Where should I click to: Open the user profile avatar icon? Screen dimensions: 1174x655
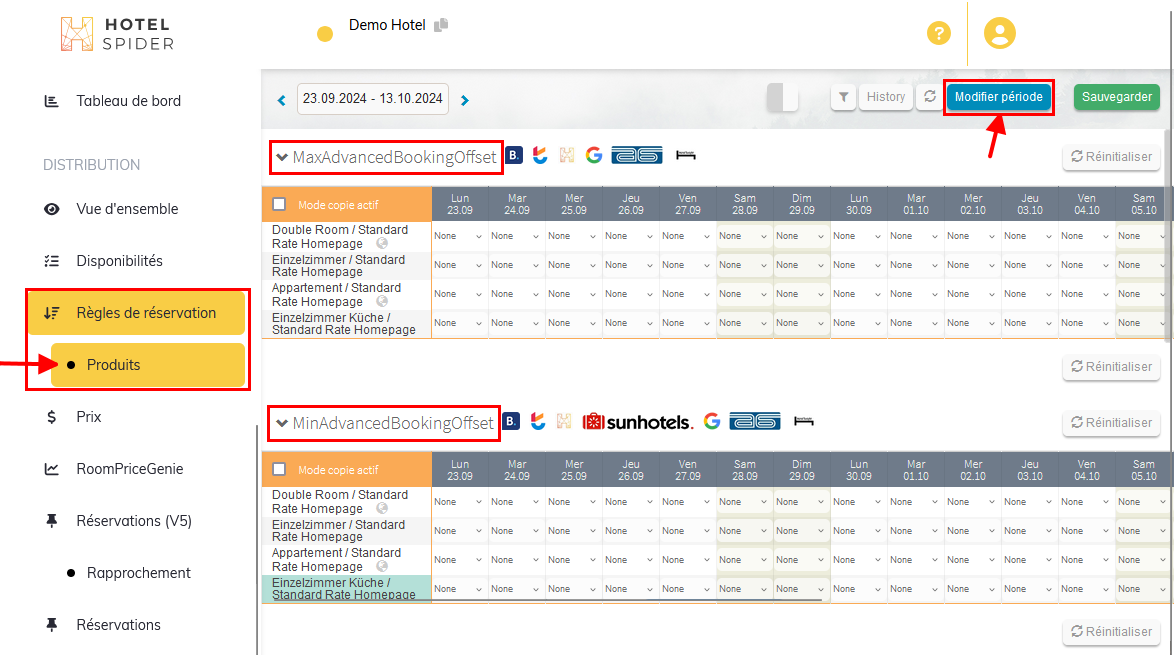point(999,33)
